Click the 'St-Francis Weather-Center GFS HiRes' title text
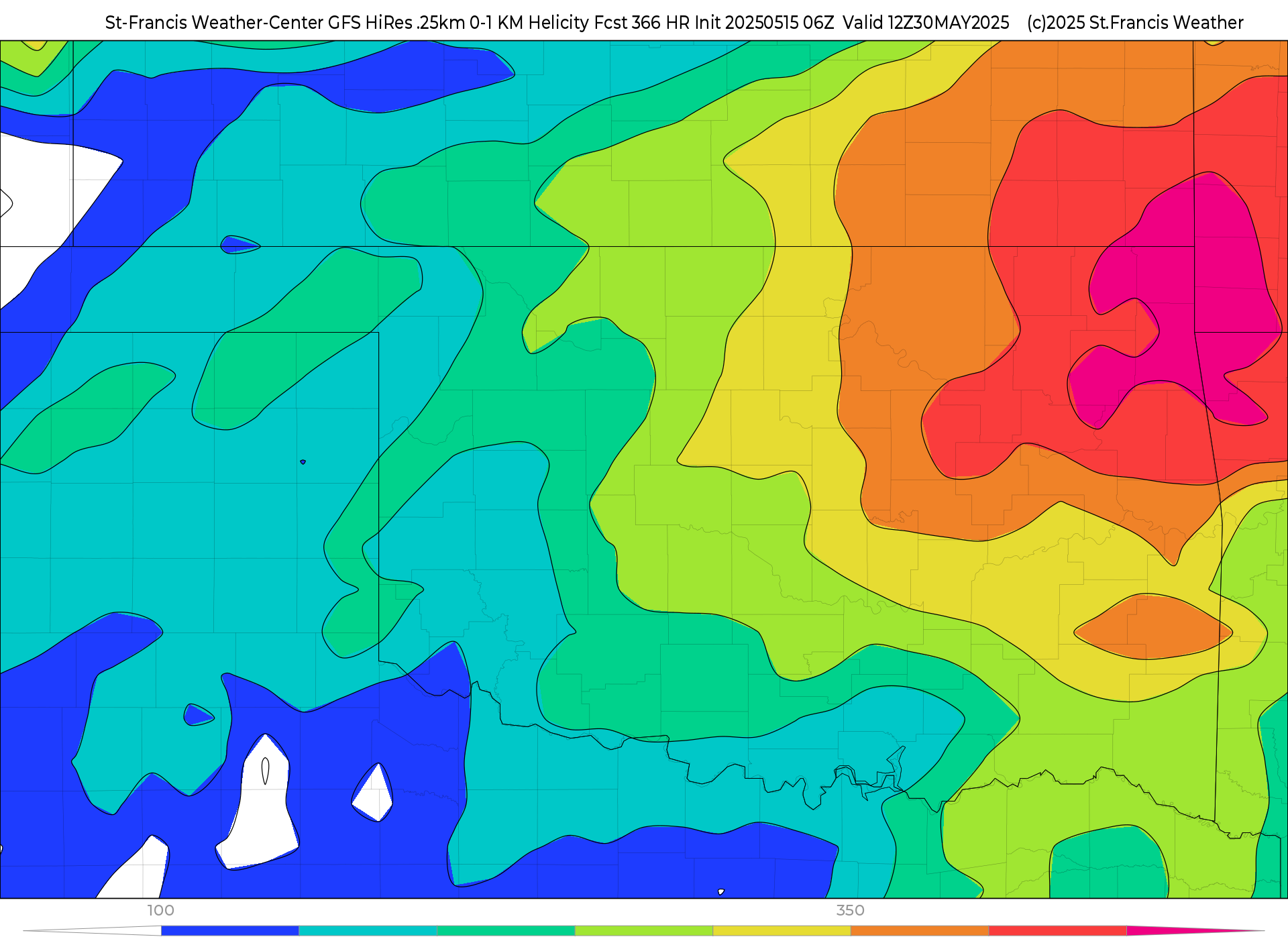1288x939 pixels. [259, 23]
